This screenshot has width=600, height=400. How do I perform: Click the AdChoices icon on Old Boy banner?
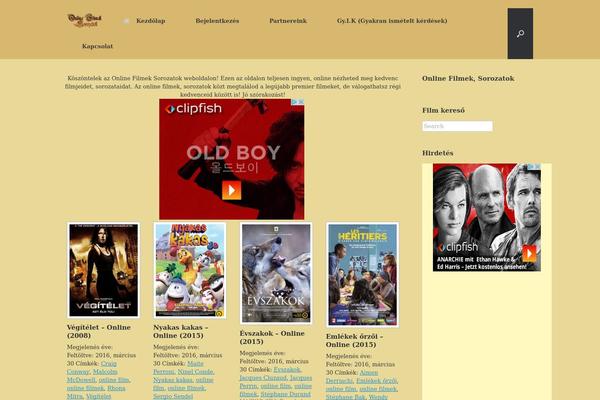point(300,103)
